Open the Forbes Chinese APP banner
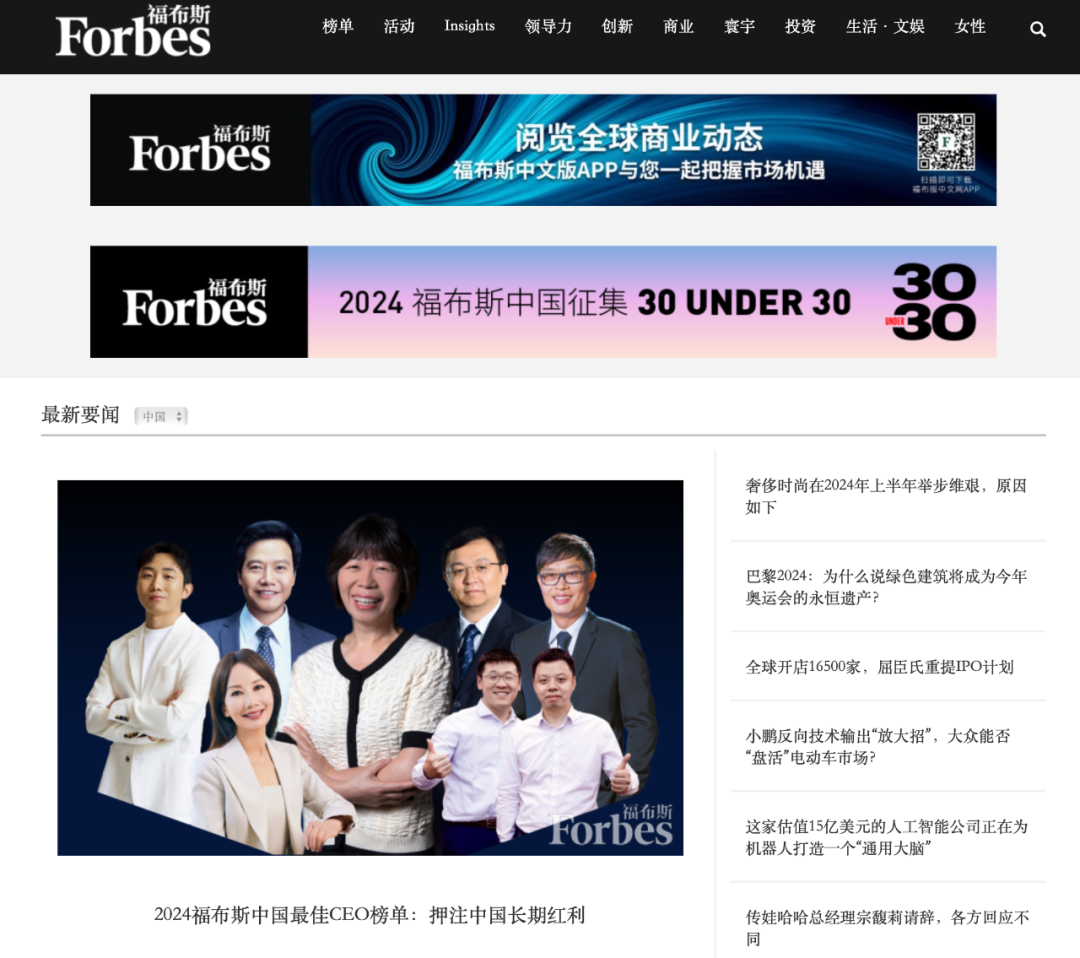 click(x=543, y=150)
